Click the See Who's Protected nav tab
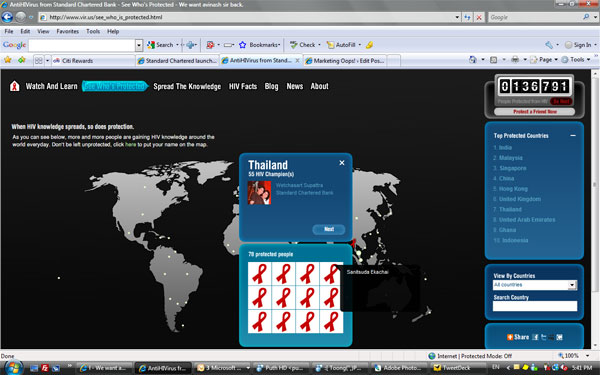The image size is (600, 375). click(115, 86)
